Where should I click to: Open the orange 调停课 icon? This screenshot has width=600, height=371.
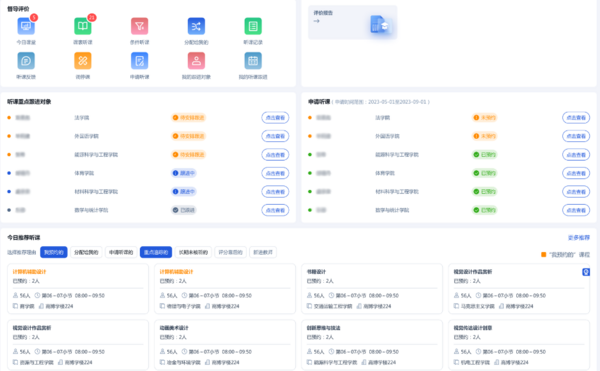(83, 61)
